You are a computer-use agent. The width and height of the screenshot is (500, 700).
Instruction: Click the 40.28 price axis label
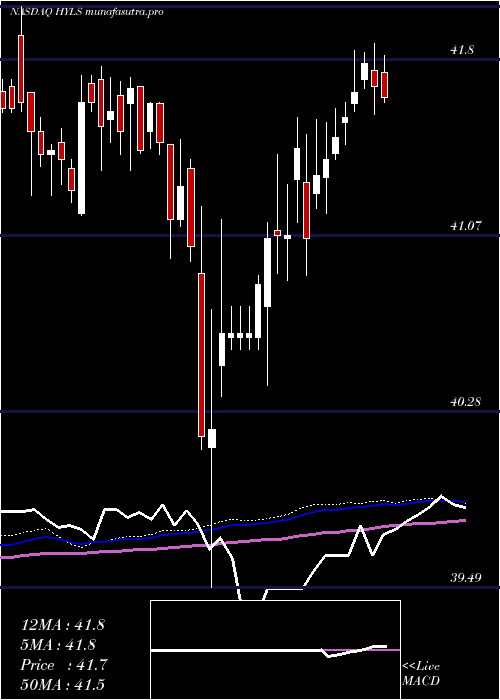467,402
